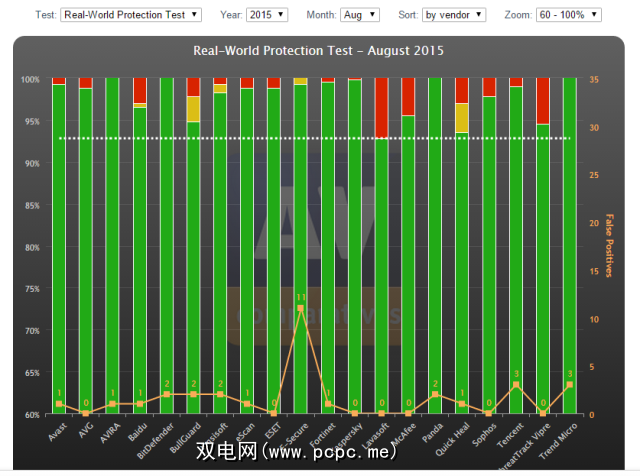Click the BitDefender green bar
This screenshot has width=640, height=476.
click(x=167, y=245)
